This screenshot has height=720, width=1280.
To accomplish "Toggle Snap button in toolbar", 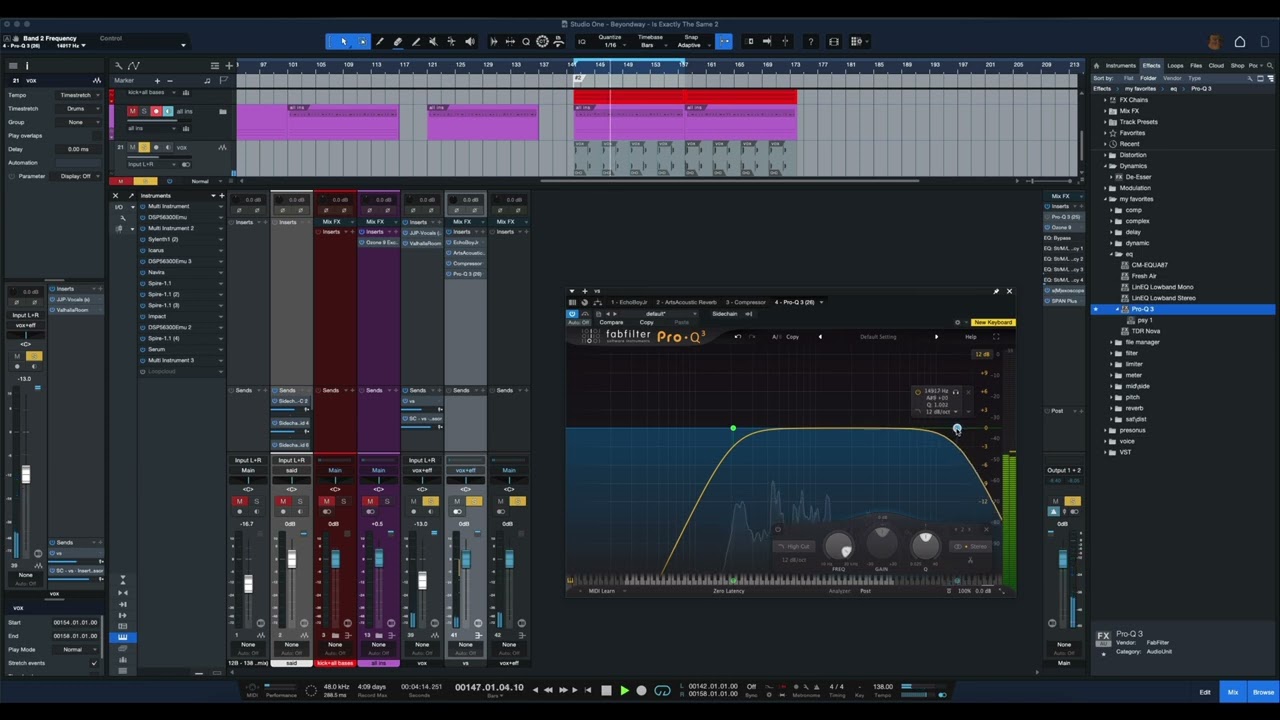I will click(724, 41).
